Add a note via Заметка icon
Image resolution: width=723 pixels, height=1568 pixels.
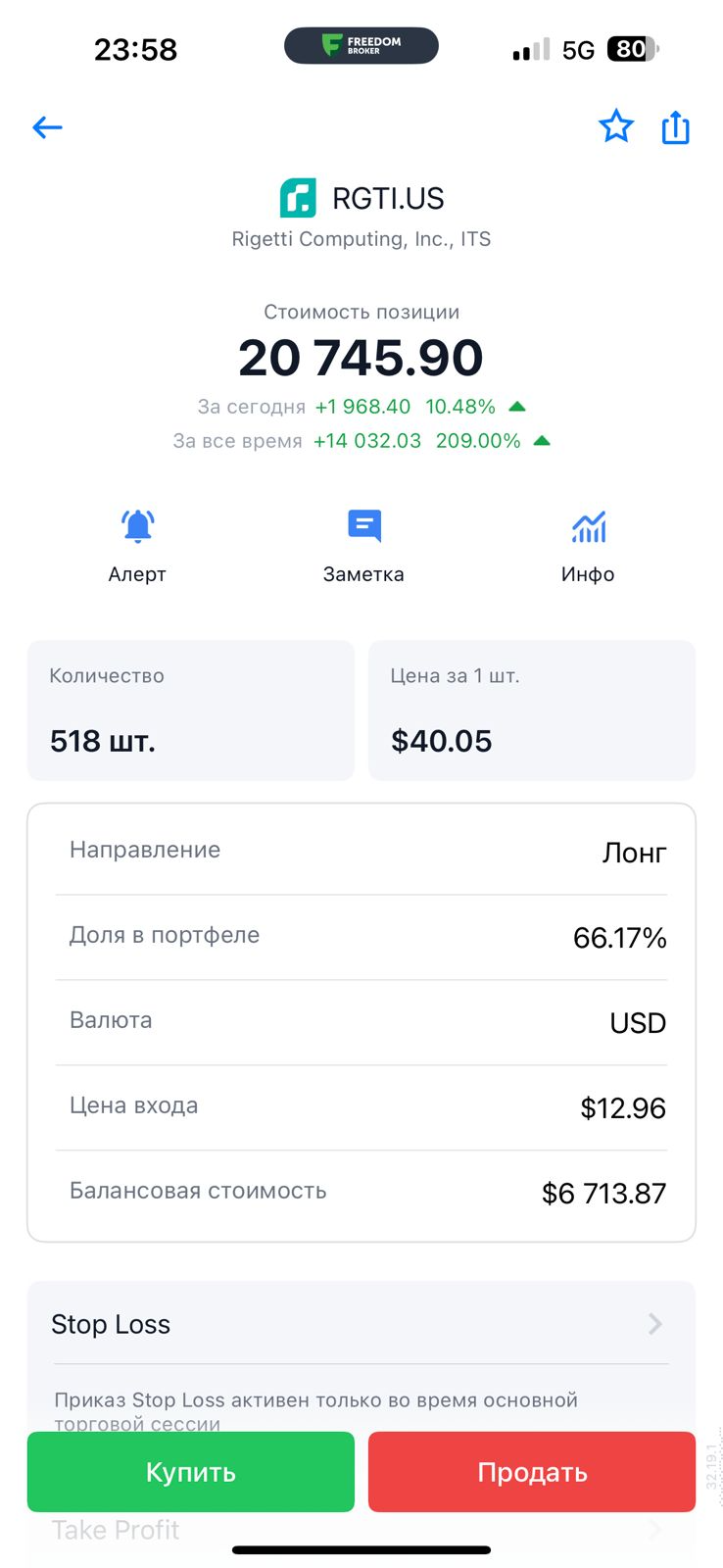(363, 527)
